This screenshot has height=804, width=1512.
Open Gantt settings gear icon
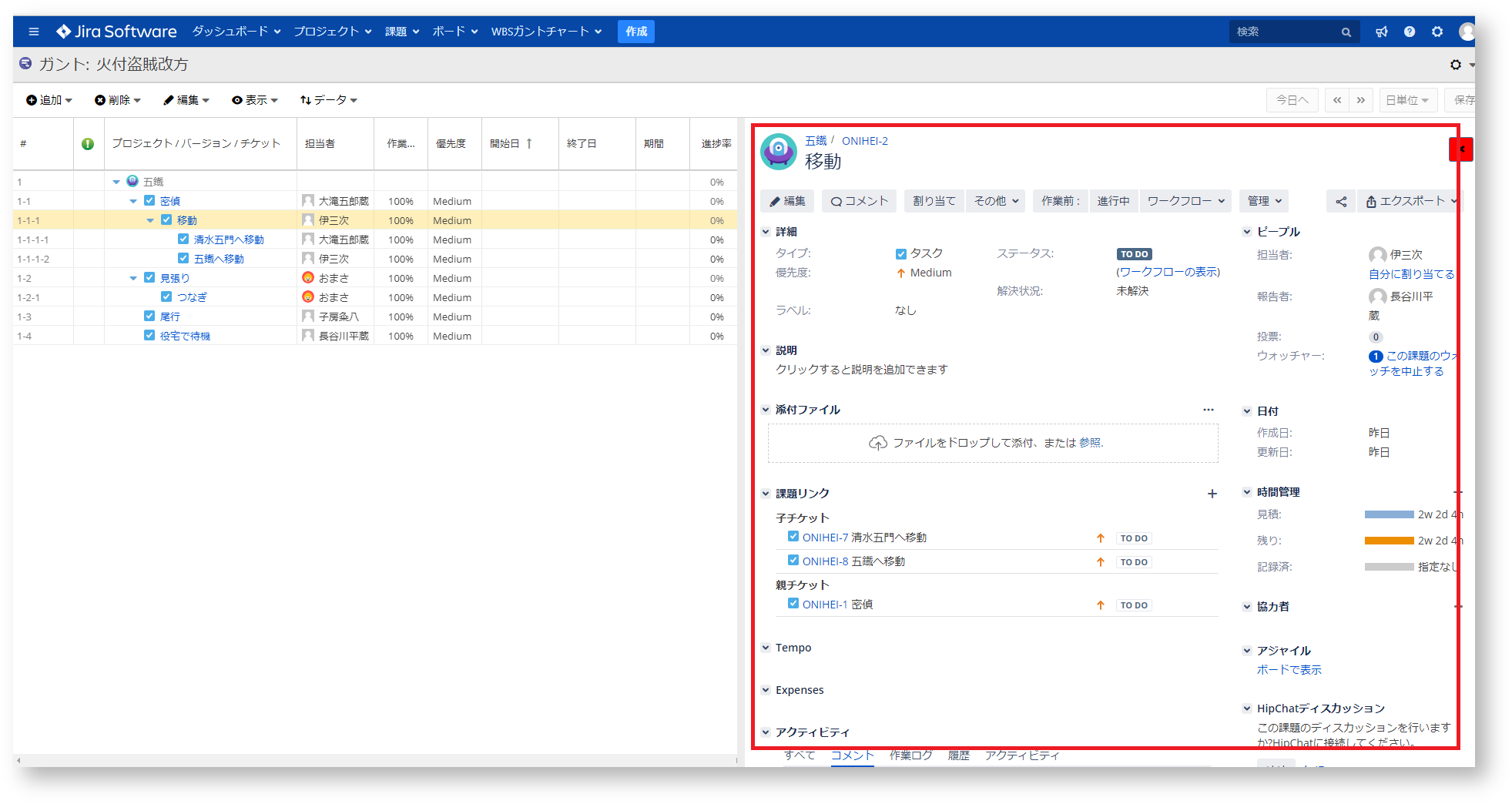click(1456, 65)
